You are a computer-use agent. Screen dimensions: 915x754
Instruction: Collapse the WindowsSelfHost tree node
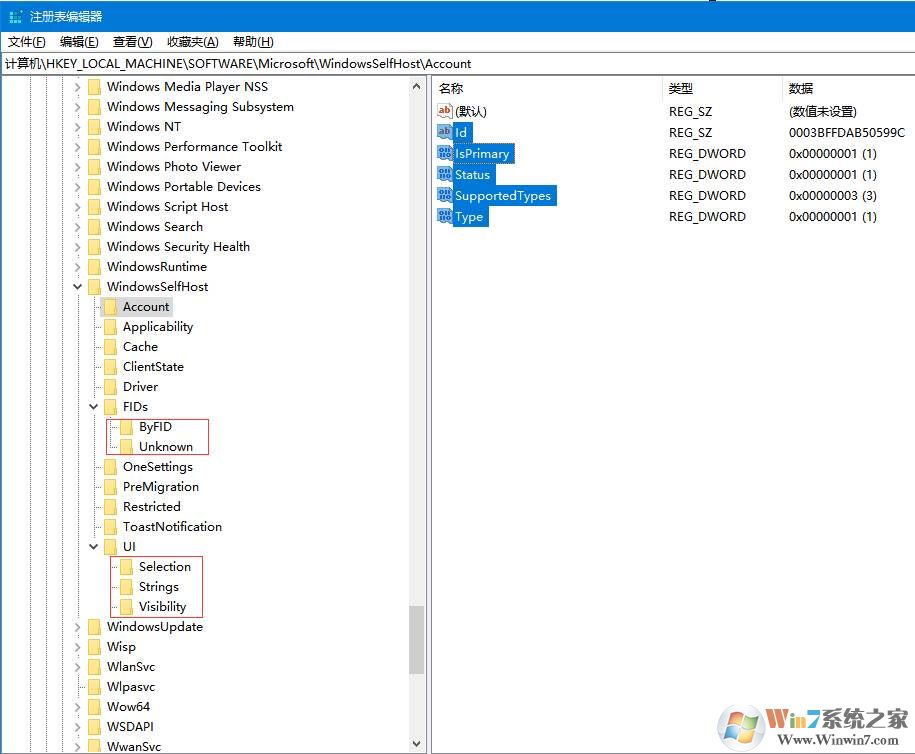click(x=78, y=287)
